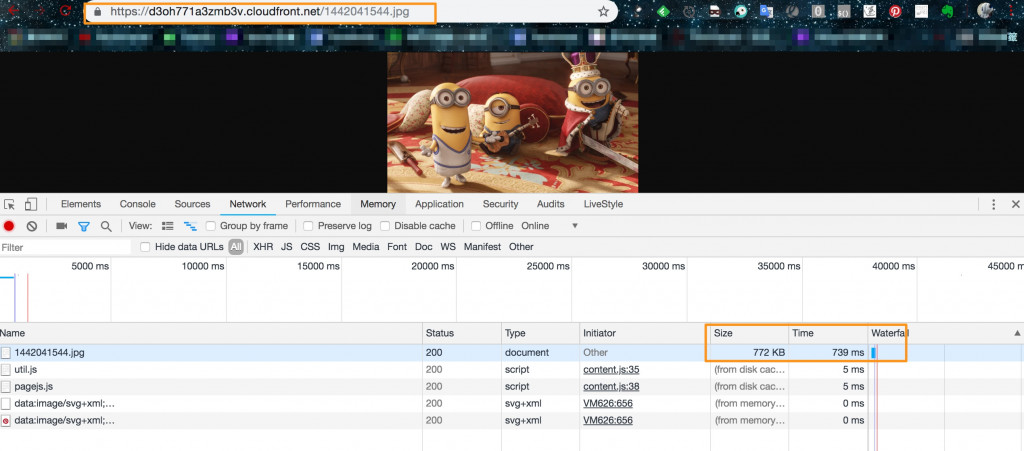Toggle the device toolbar icon
1024x451 pixels.
point(31,204)
